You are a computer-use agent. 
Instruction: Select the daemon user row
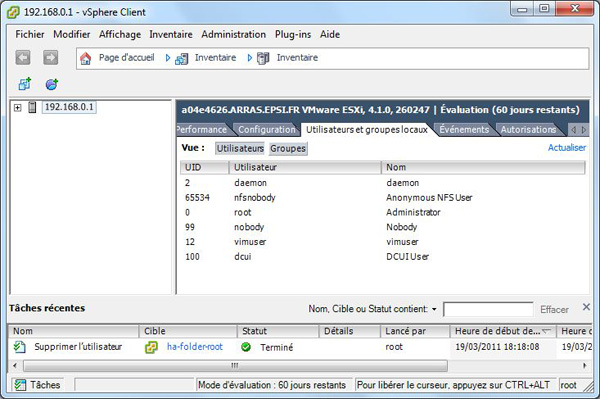point(383,183)
